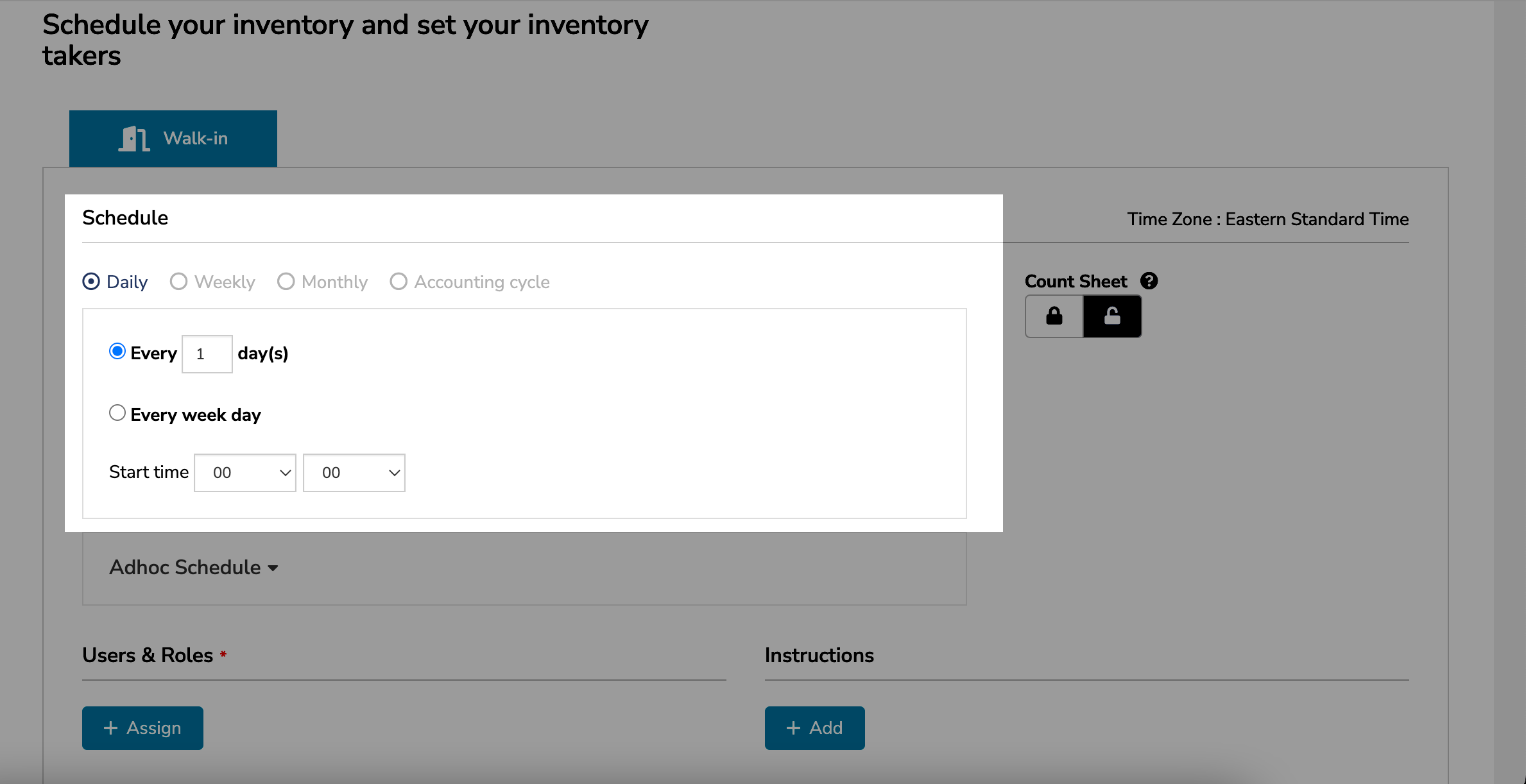Select the Daily schedule radio button
1526x784 pixels.
[x=90, y=281]
